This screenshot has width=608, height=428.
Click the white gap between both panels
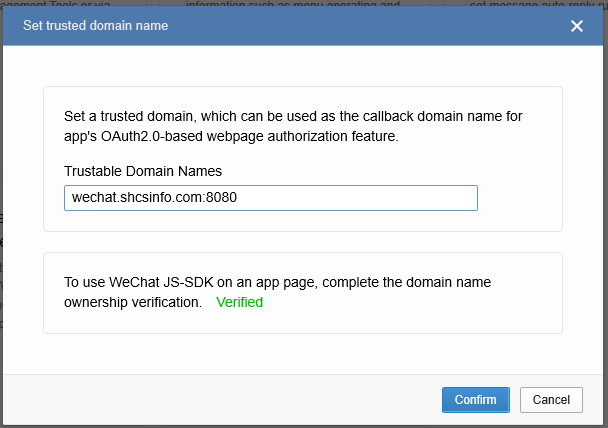[x=300, y=242]
